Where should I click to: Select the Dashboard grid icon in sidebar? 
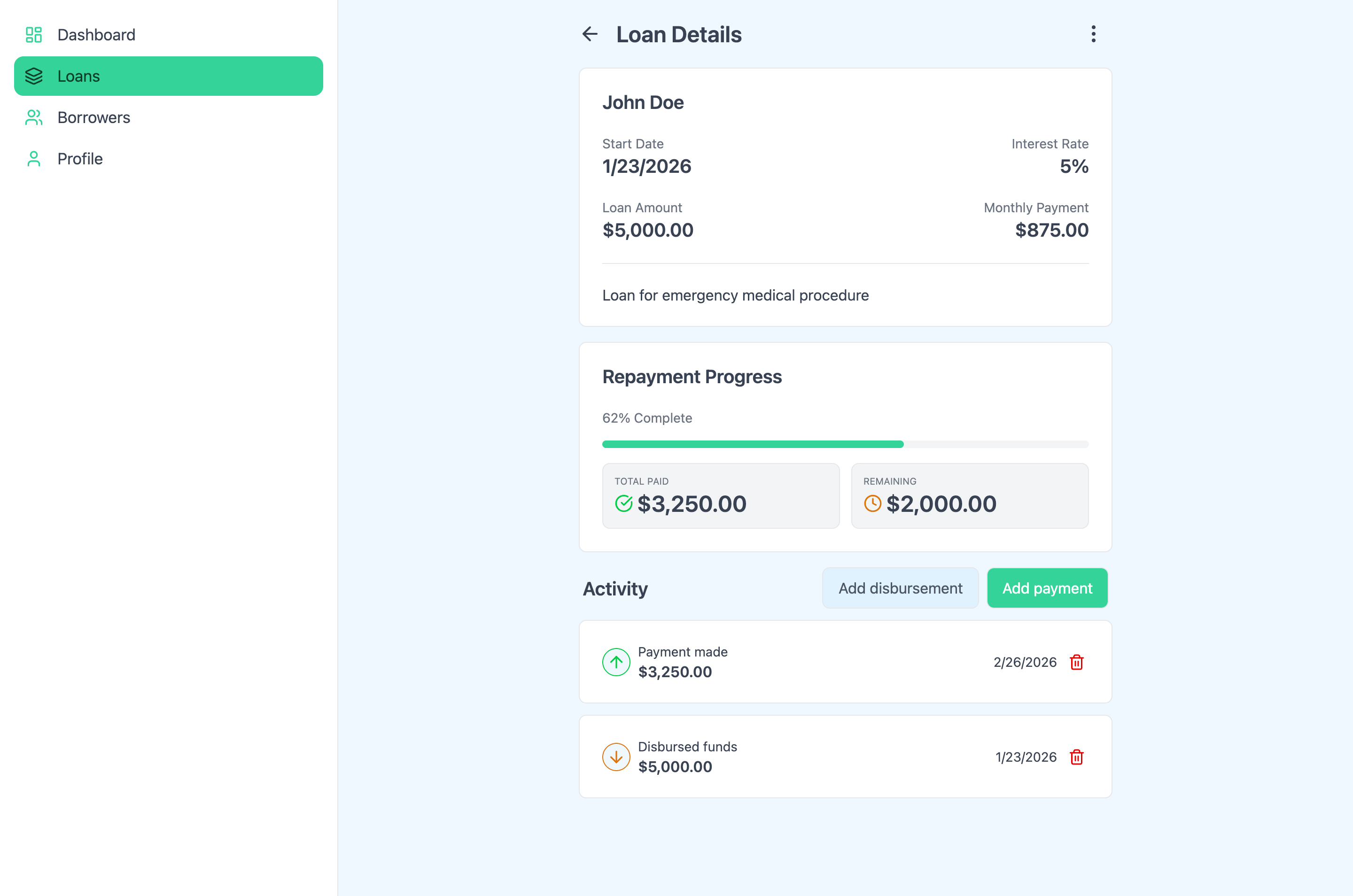click(34, 34)
